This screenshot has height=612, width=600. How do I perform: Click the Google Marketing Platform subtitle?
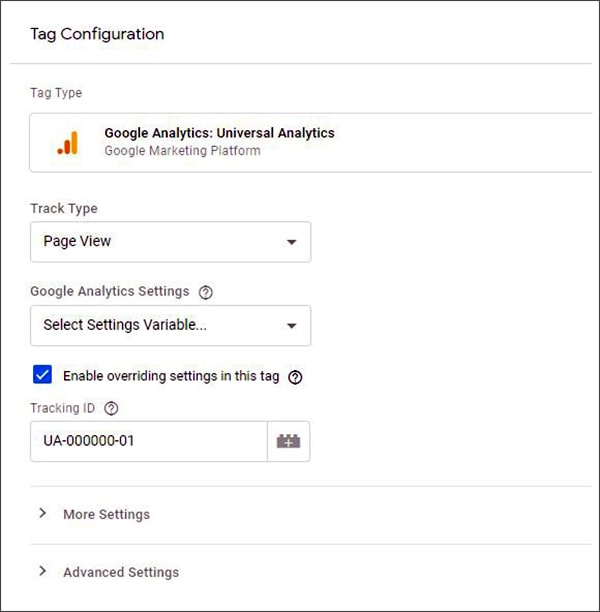pos(182,151)
